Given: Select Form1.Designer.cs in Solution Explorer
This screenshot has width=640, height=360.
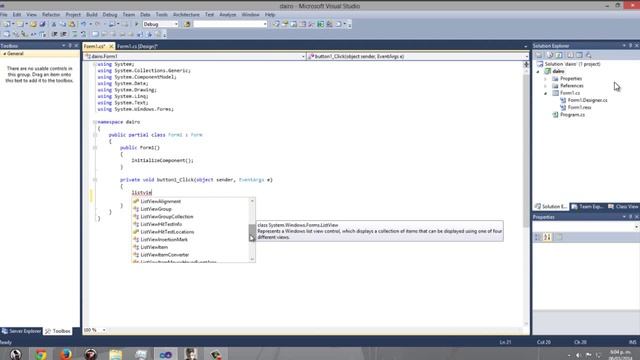Looking at the screenshot, I should [x=587, y=100].
